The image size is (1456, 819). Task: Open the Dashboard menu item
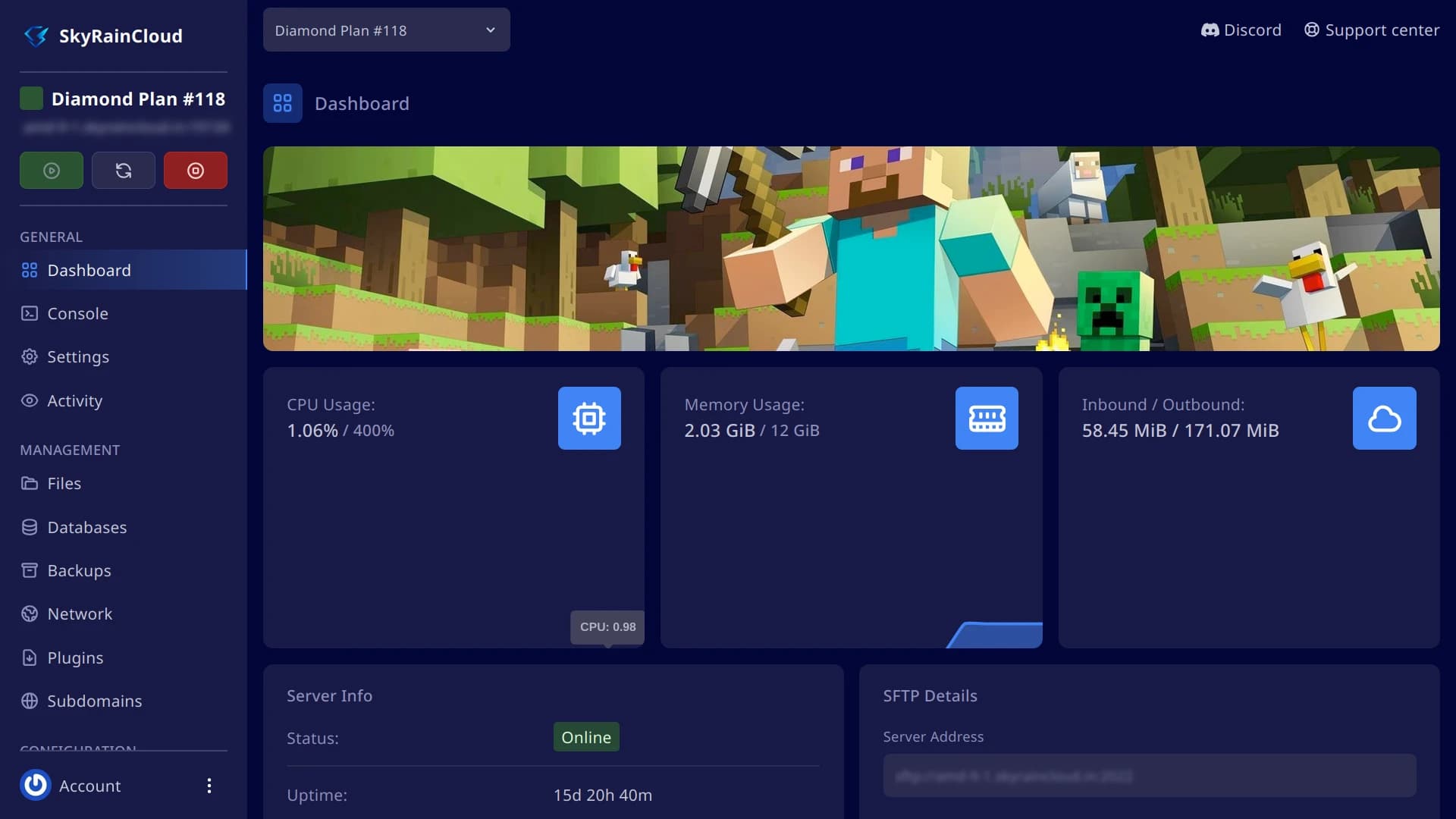tap(124, 270)
